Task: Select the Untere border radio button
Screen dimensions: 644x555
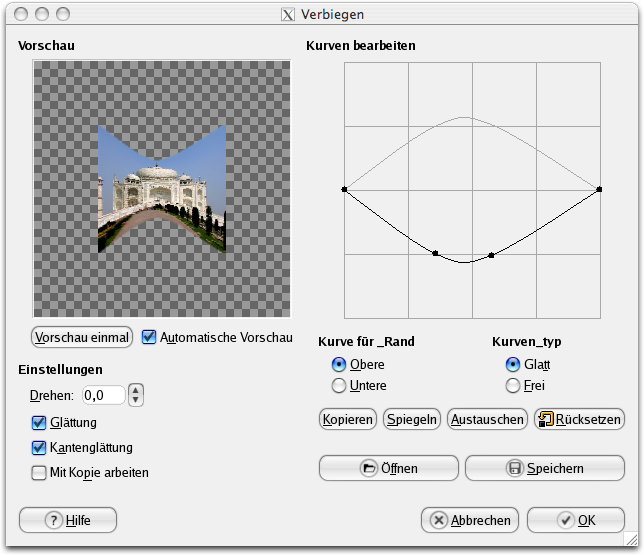Action: point(340,385)
